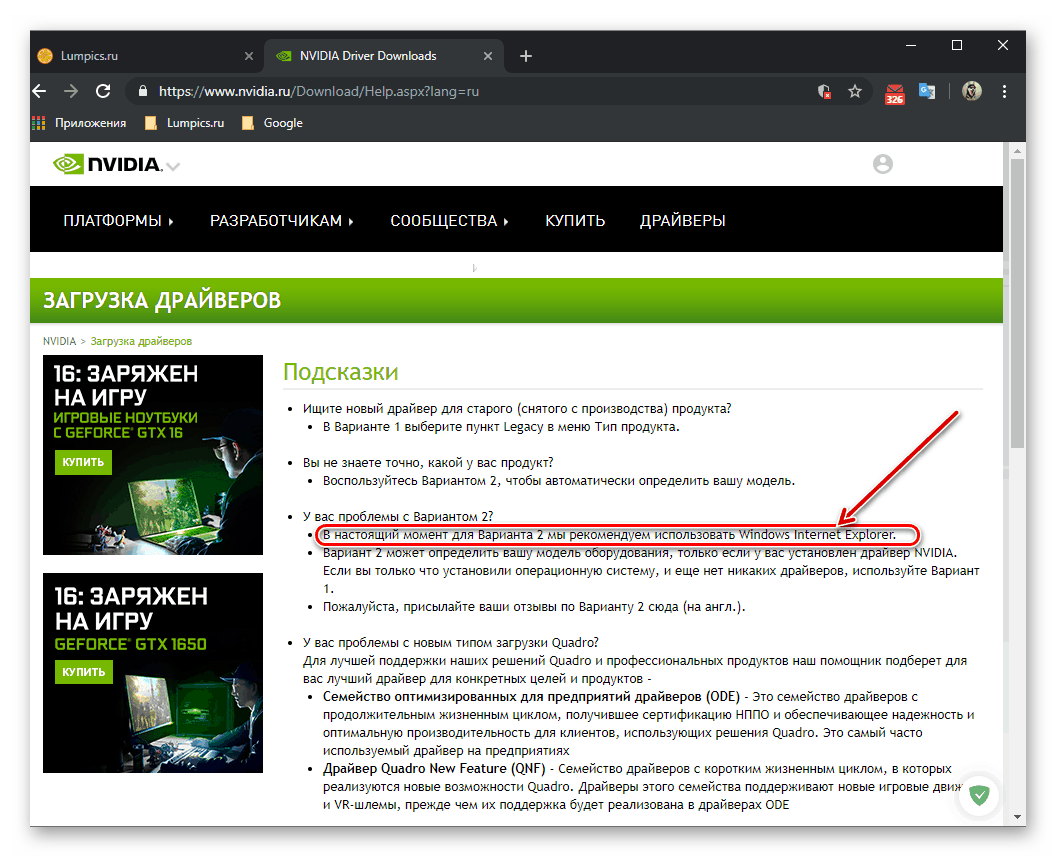Open the Chrome three-dot menu

pyautogui.click(x=1004, y=92)
